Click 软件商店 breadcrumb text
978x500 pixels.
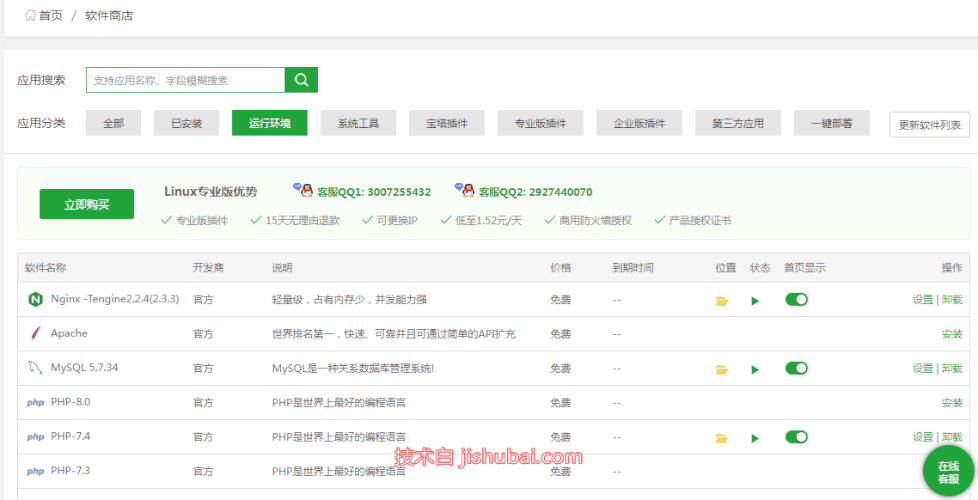pyautogui.click(x=109, y=16)
